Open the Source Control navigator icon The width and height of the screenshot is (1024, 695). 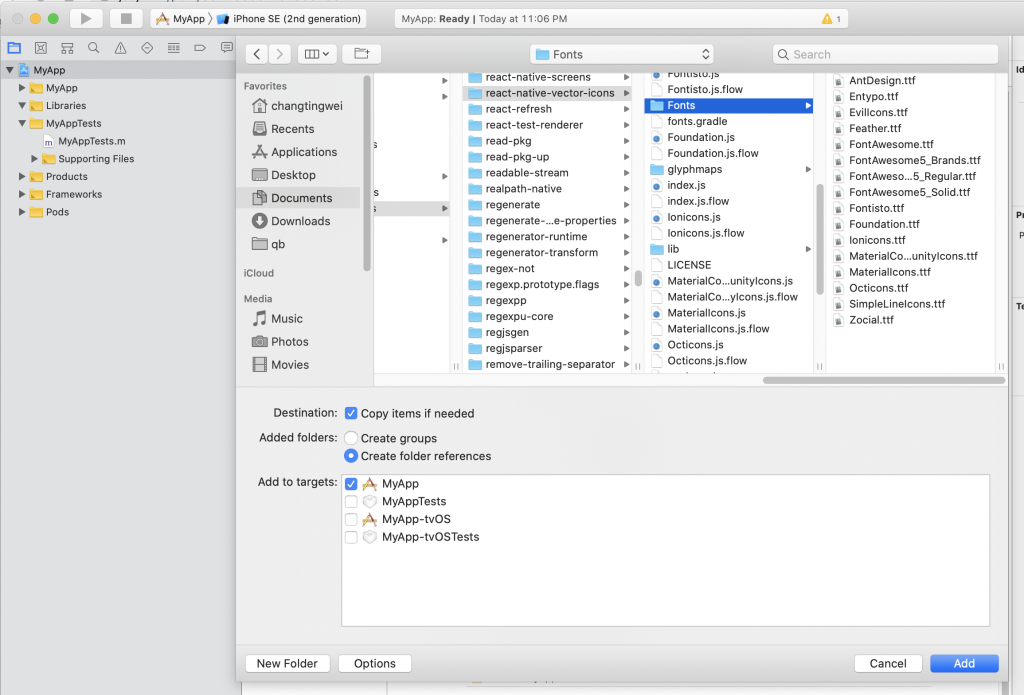click(40, 48)
